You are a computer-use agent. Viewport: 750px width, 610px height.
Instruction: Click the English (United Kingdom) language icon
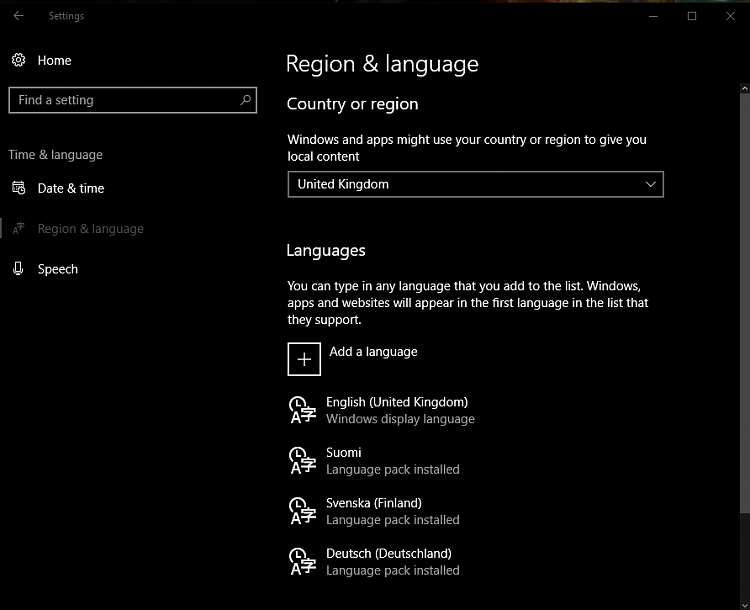302,410
